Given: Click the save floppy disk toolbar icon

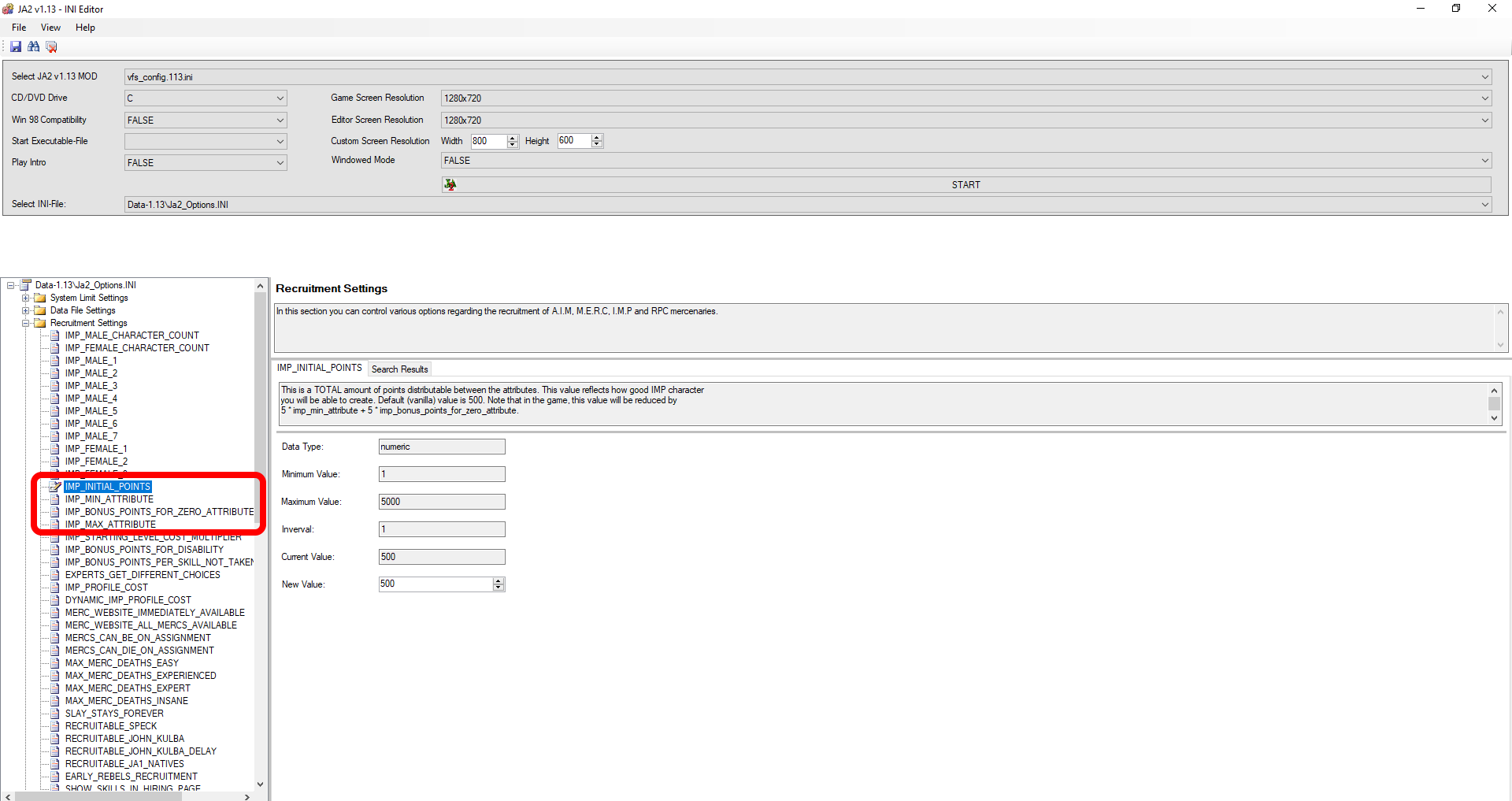Looking at the screenshot, I should [16, 47].
